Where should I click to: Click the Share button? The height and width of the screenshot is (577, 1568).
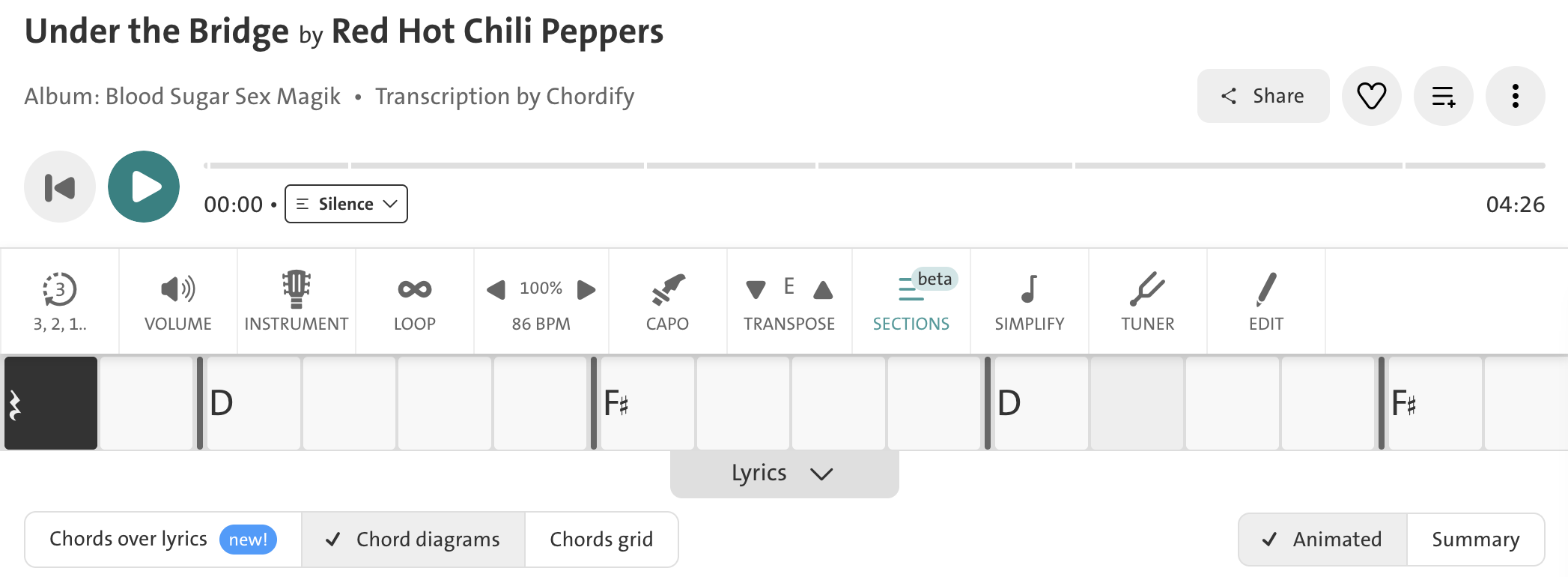click(1263, 96)
